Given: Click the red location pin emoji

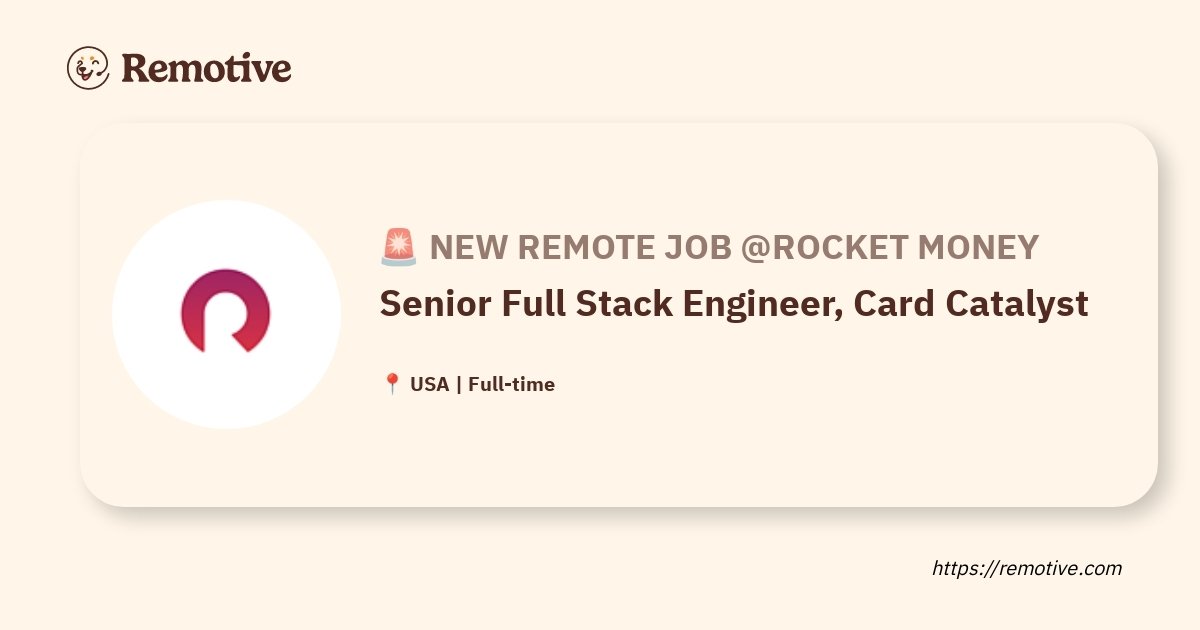Looking at the screenshot, I should pos(392,384).
